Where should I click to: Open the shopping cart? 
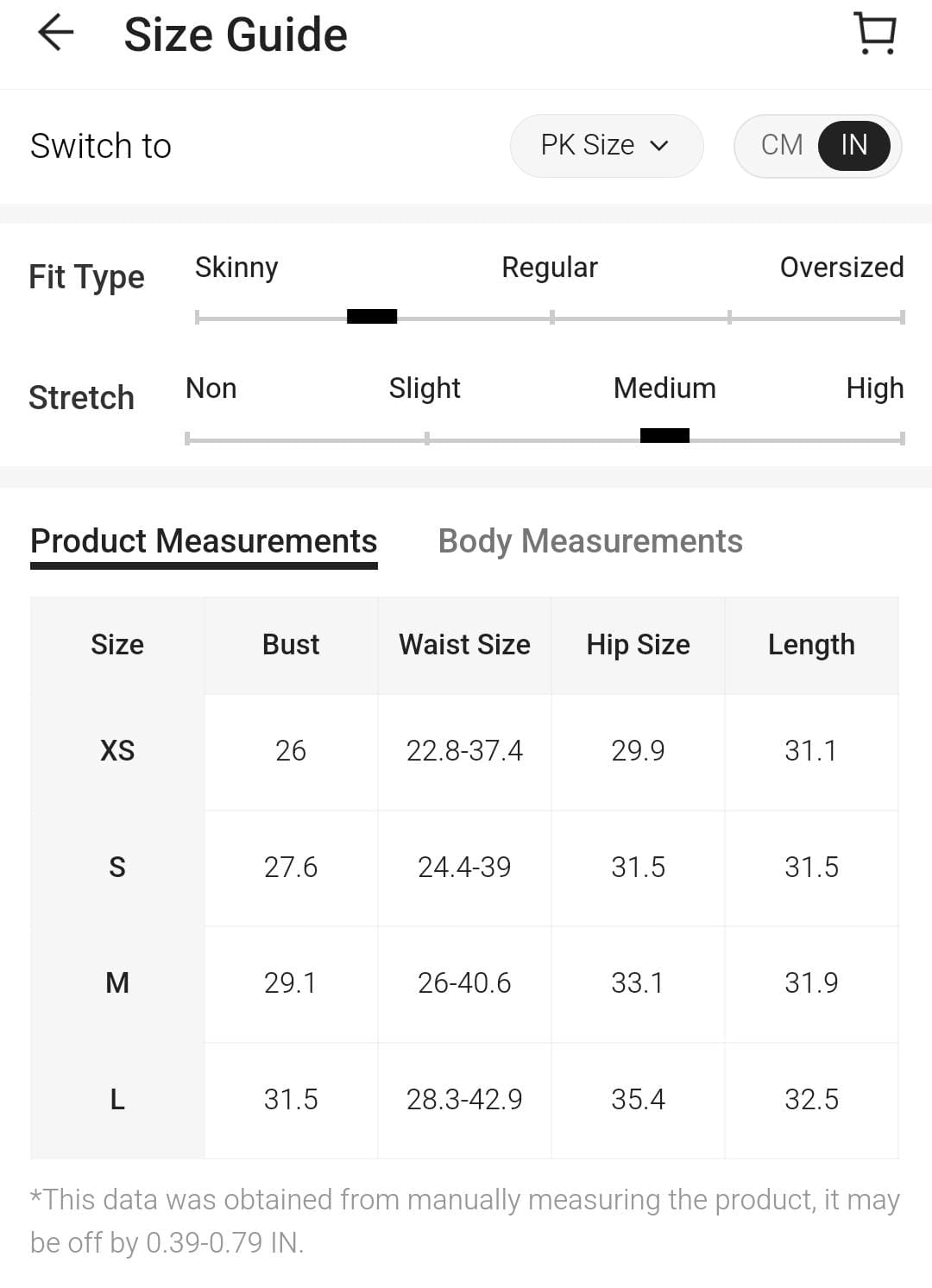tap(875, 34)
